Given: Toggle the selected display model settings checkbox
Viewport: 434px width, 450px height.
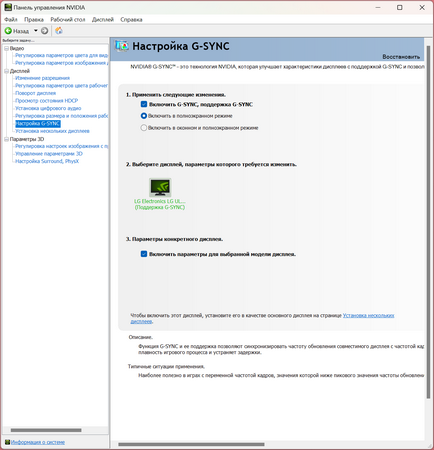Looking at the screenshot, I should pos(144,254).
